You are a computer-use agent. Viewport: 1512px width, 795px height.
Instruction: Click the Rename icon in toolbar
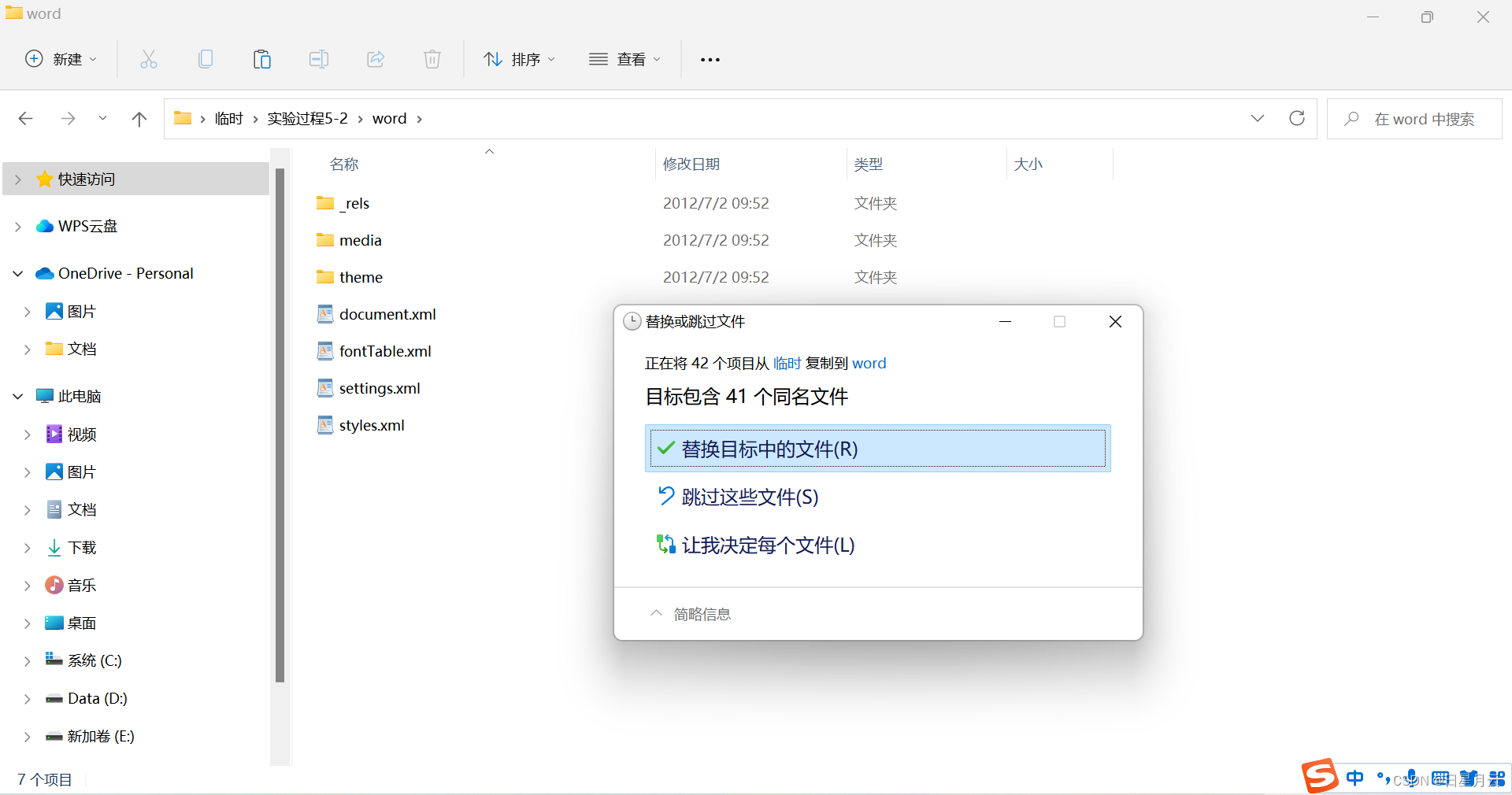[319, 59]
